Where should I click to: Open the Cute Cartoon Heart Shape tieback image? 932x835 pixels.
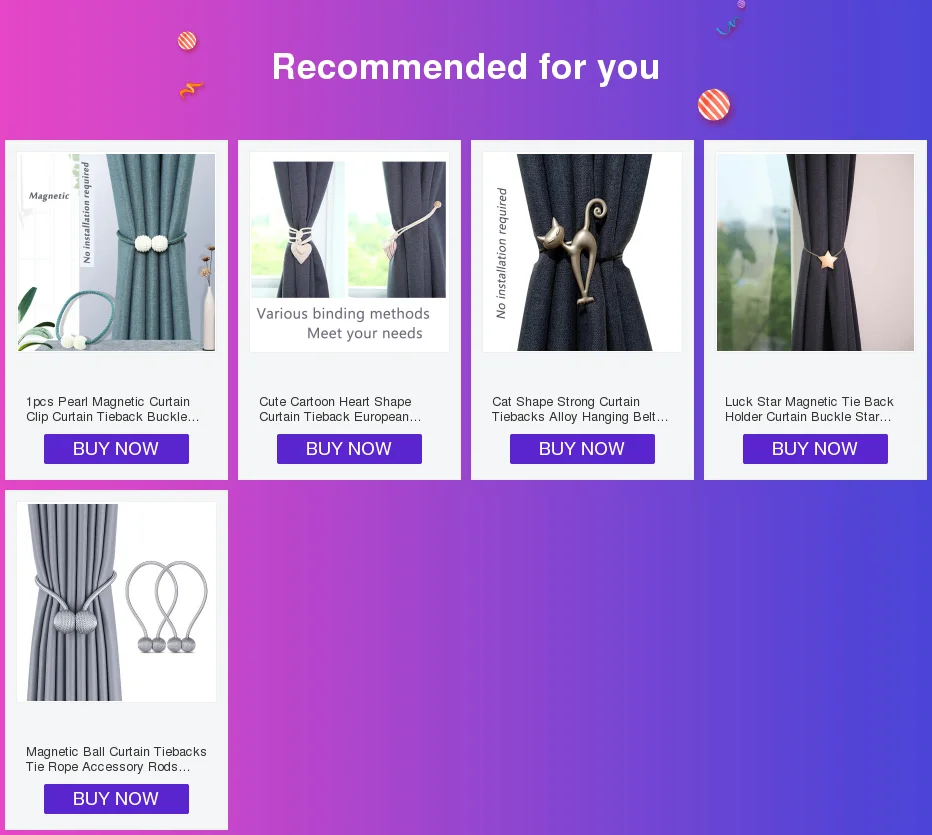coord(350,252)
